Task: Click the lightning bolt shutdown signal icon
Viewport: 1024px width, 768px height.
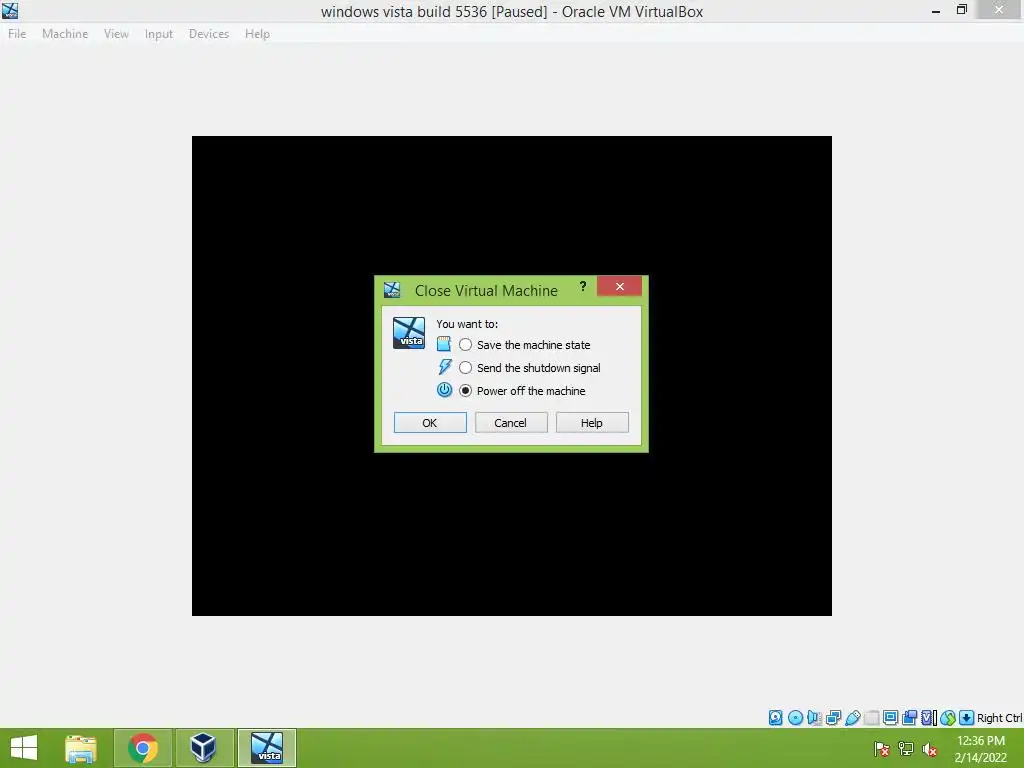Action: tap(444, 367)
